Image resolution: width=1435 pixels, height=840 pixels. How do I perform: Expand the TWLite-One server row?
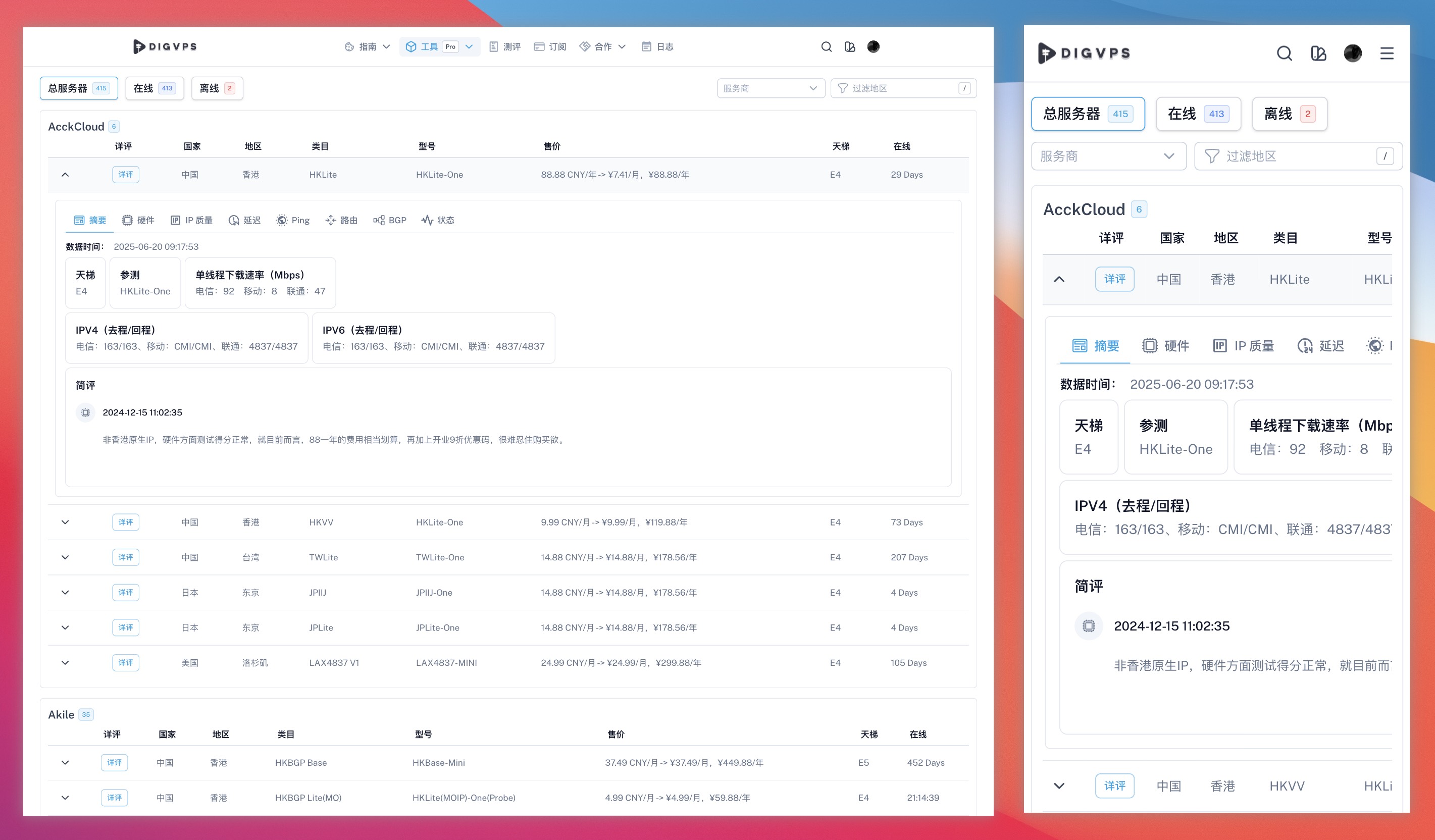[65, 557]
